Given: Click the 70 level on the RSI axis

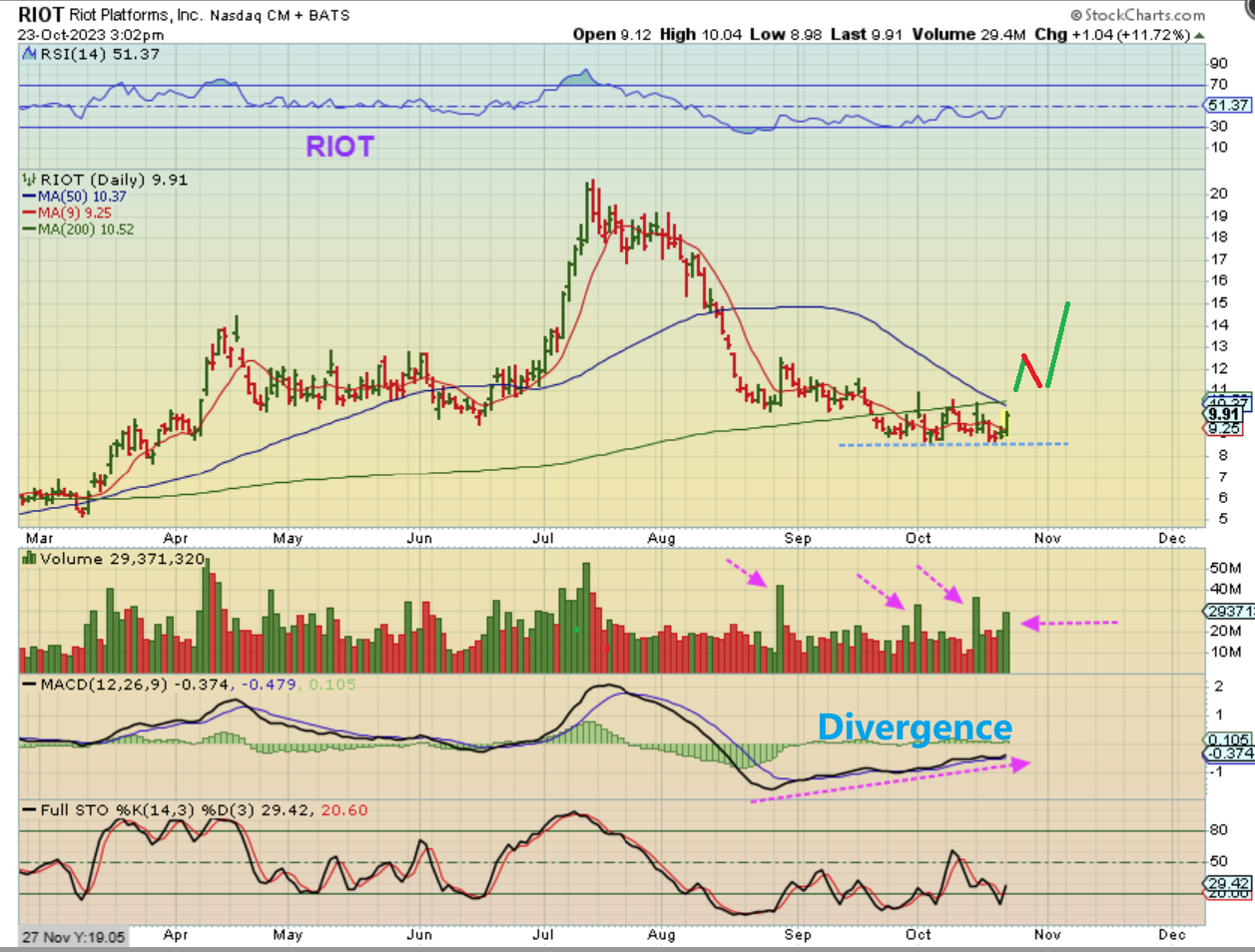Looking at the screenshot, I should tap(1219, 85).
